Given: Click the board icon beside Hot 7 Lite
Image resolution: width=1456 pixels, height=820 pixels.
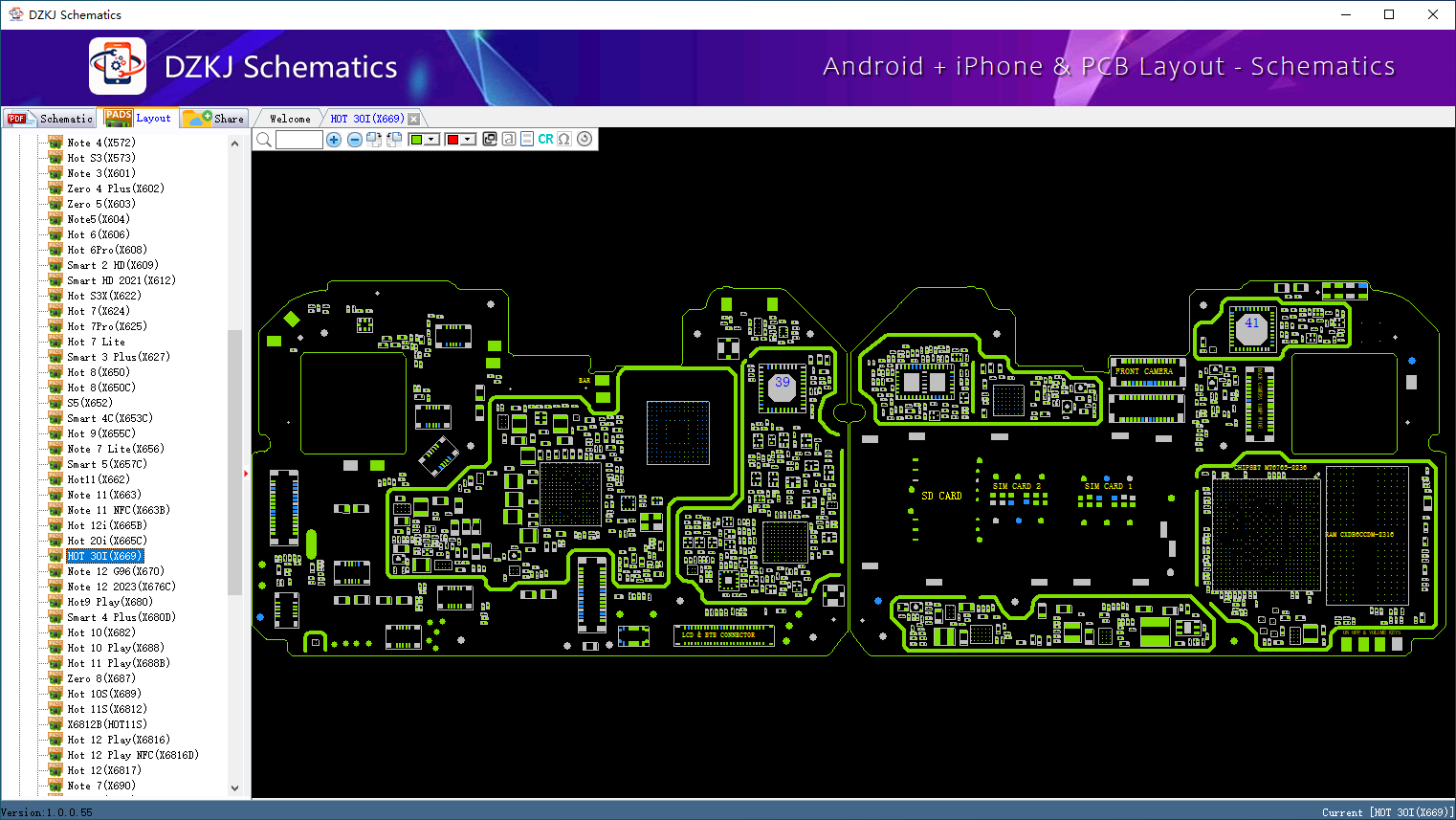Looking at the screenshot, I should 55,342.
